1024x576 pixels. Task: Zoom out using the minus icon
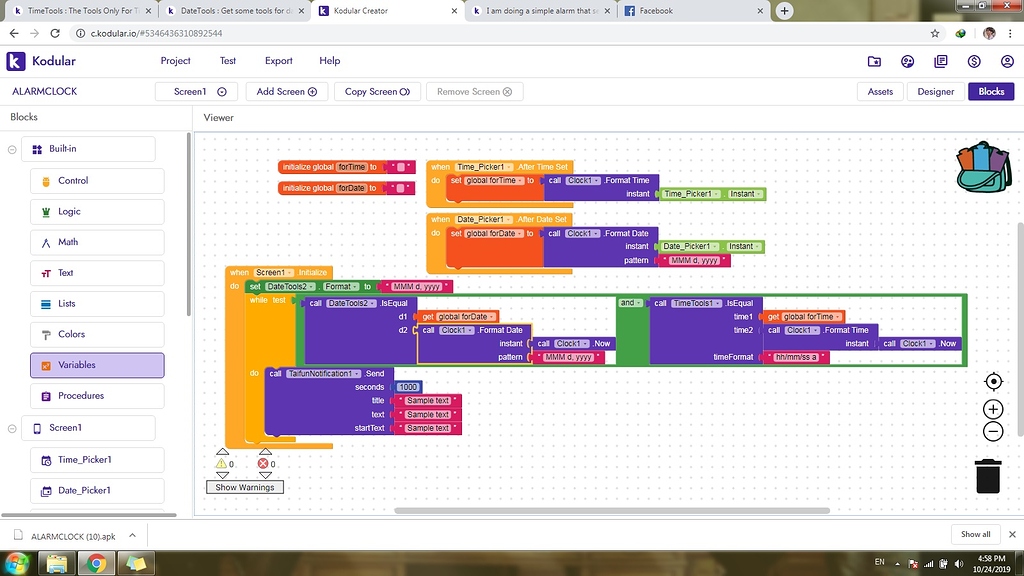(992, 431)
